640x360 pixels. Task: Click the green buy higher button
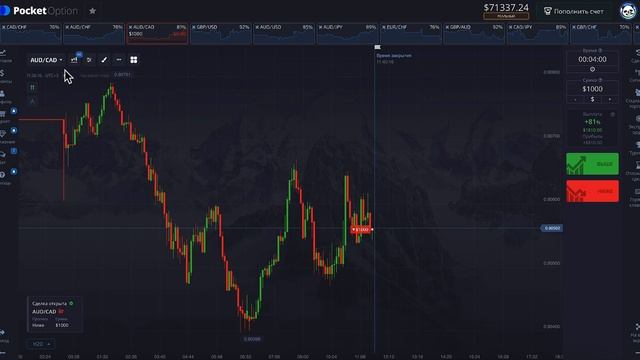pyautogui.click(x=592, y=164)
